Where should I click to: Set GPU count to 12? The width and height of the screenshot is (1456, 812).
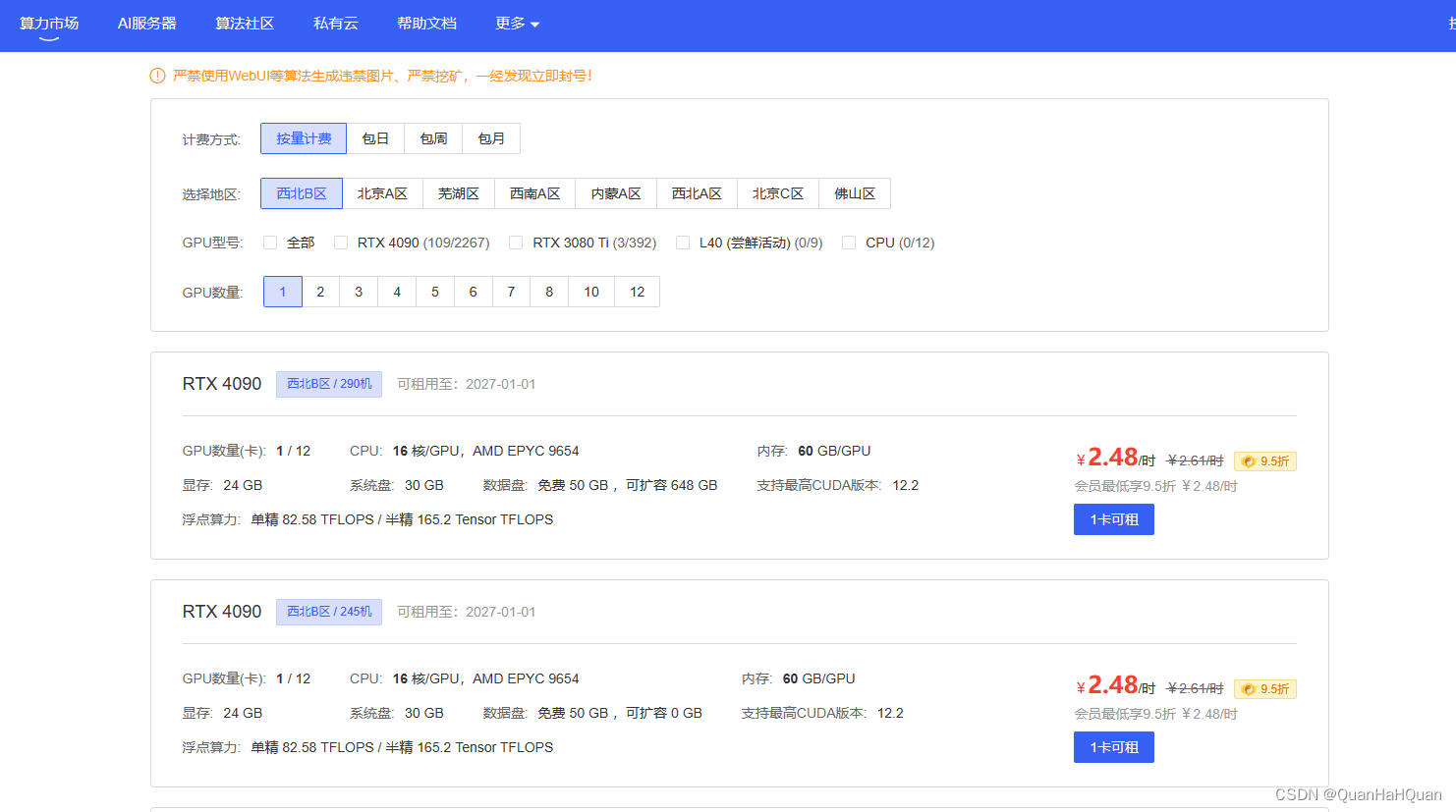(638, 292)
